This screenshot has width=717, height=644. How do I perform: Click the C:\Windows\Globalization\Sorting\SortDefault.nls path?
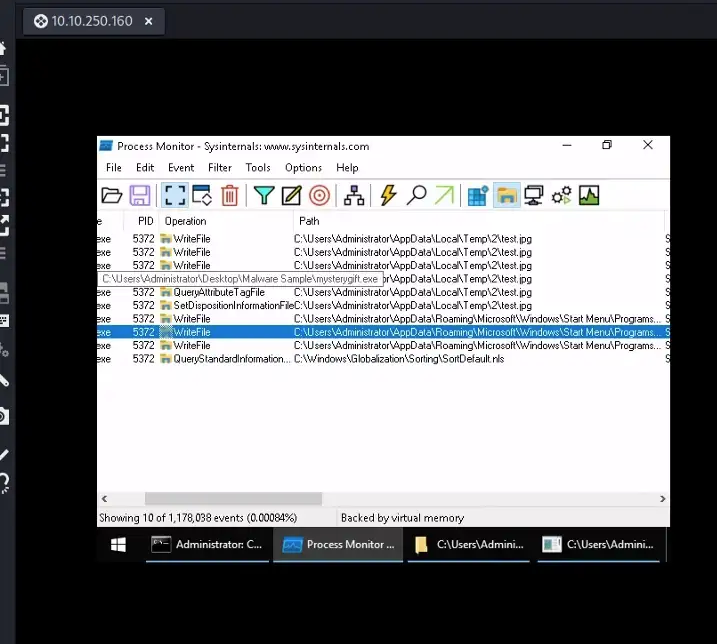(x=399, y=359)
